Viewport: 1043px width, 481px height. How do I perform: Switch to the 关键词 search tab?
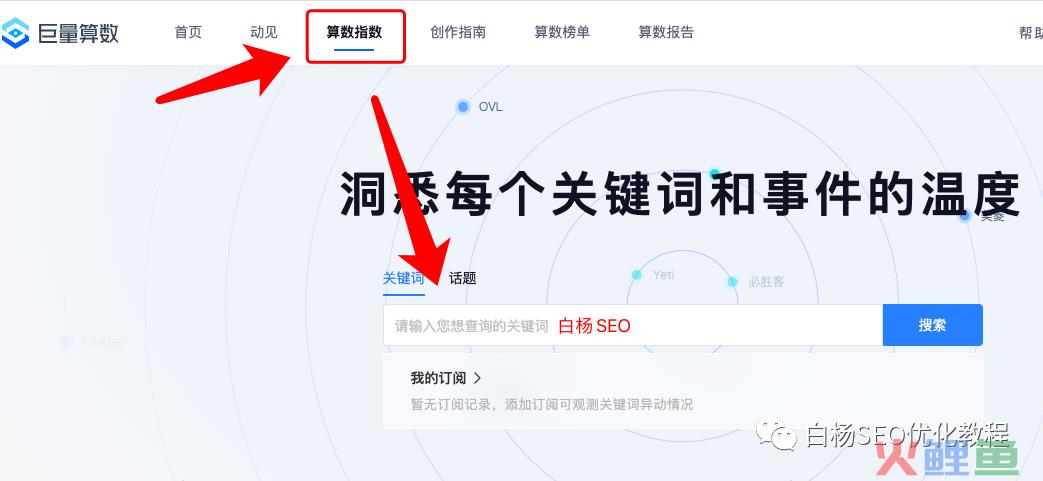pyautogui.click(x=403, y=278)
